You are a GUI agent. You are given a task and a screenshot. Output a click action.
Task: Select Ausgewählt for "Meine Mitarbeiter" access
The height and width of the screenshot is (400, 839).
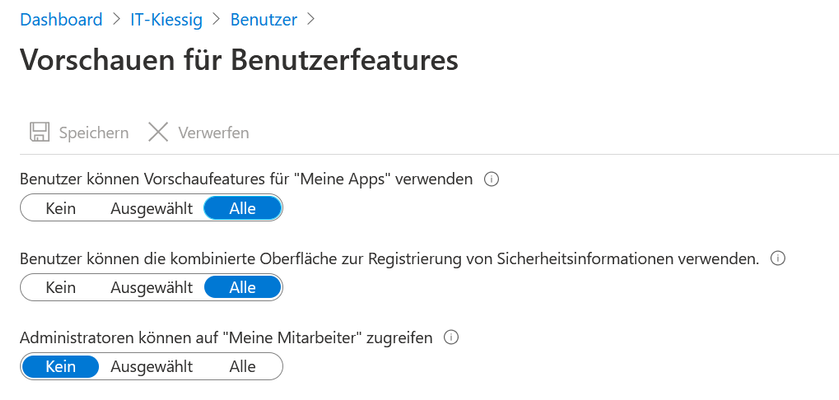pos(151,367)
